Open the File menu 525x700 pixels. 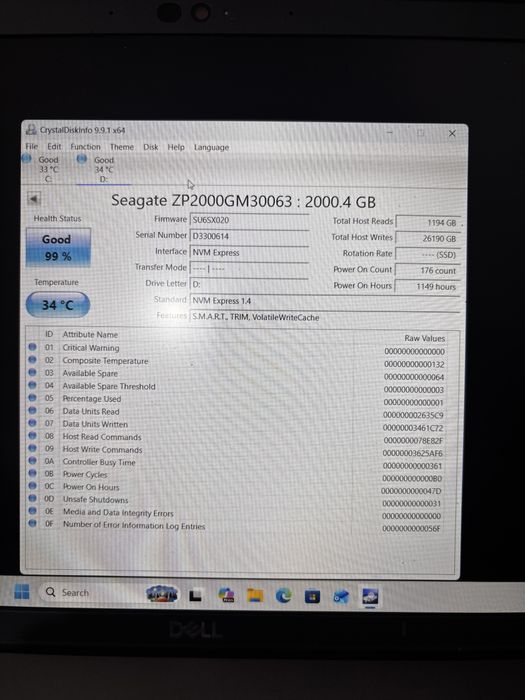pyautogui.click(x=32, y=146)
